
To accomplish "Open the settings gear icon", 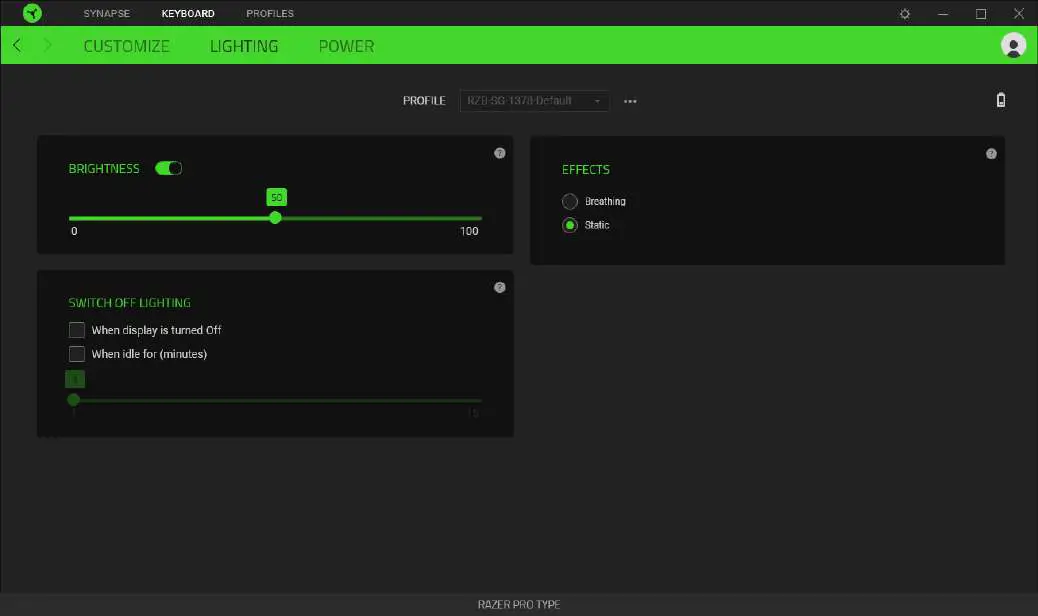I will 905,14.
